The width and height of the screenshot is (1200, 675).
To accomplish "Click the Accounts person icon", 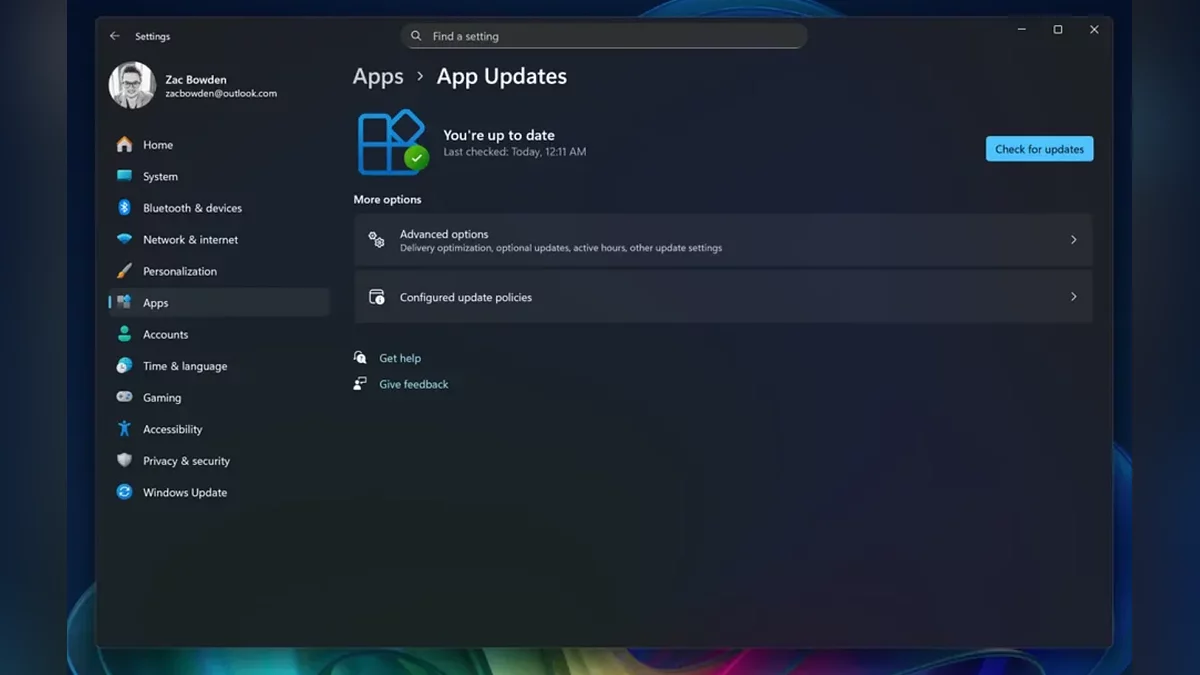I will 124,334.
